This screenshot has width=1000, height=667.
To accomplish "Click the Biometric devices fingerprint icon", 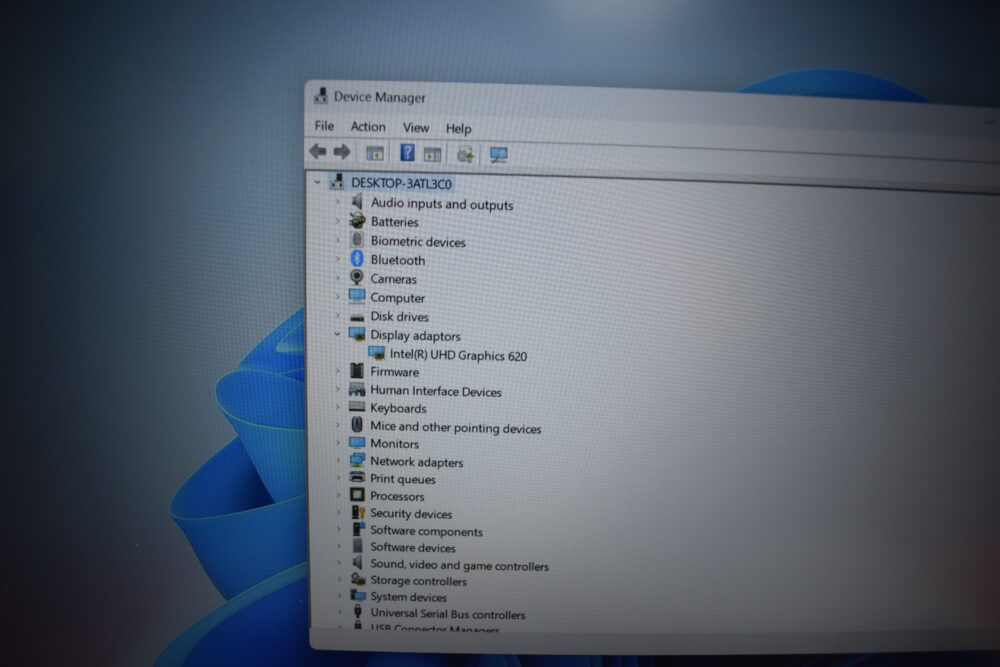I will click(357, 240).
